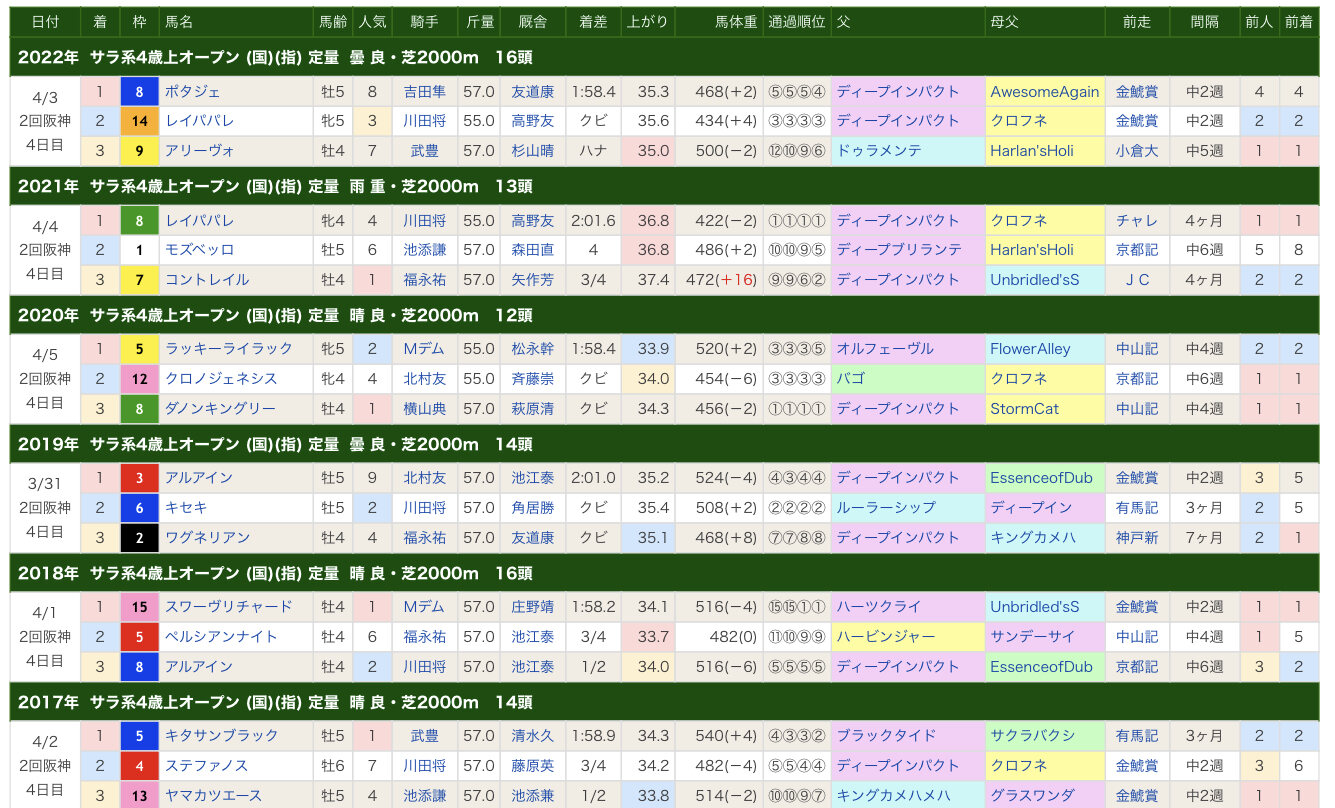Image resolution: width=1335 pixels, height=808 pixels.
Task: Click trainer 矢作芳 link
Action: click(532, 280)
